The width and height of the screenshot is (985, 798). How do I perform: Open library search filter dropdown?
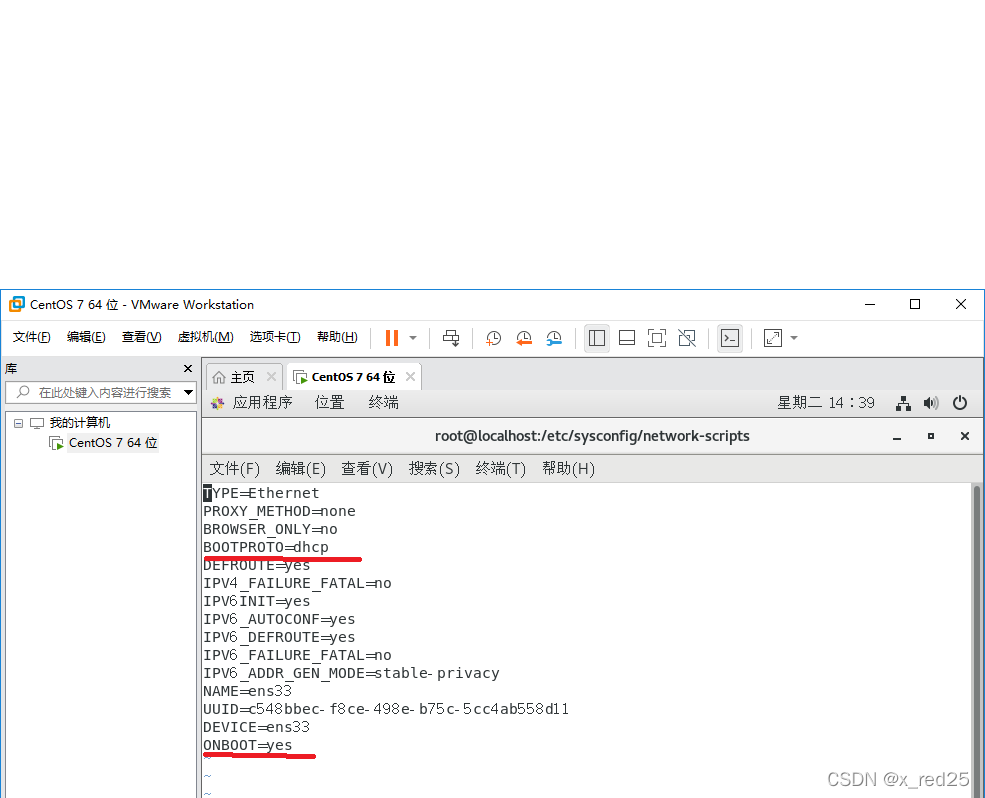[188, 393]
